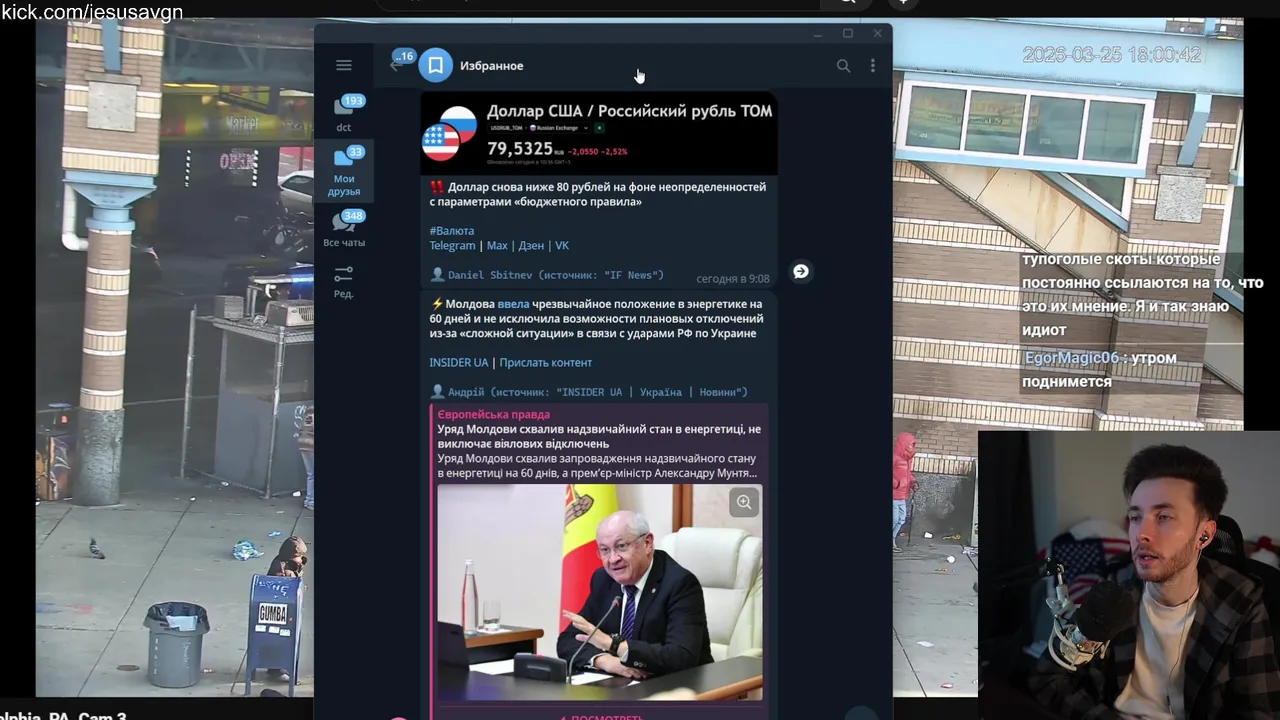The height and width of the screenshot is (720, 1280).
Task: Close the Telegram window
Action: point(877,34)
